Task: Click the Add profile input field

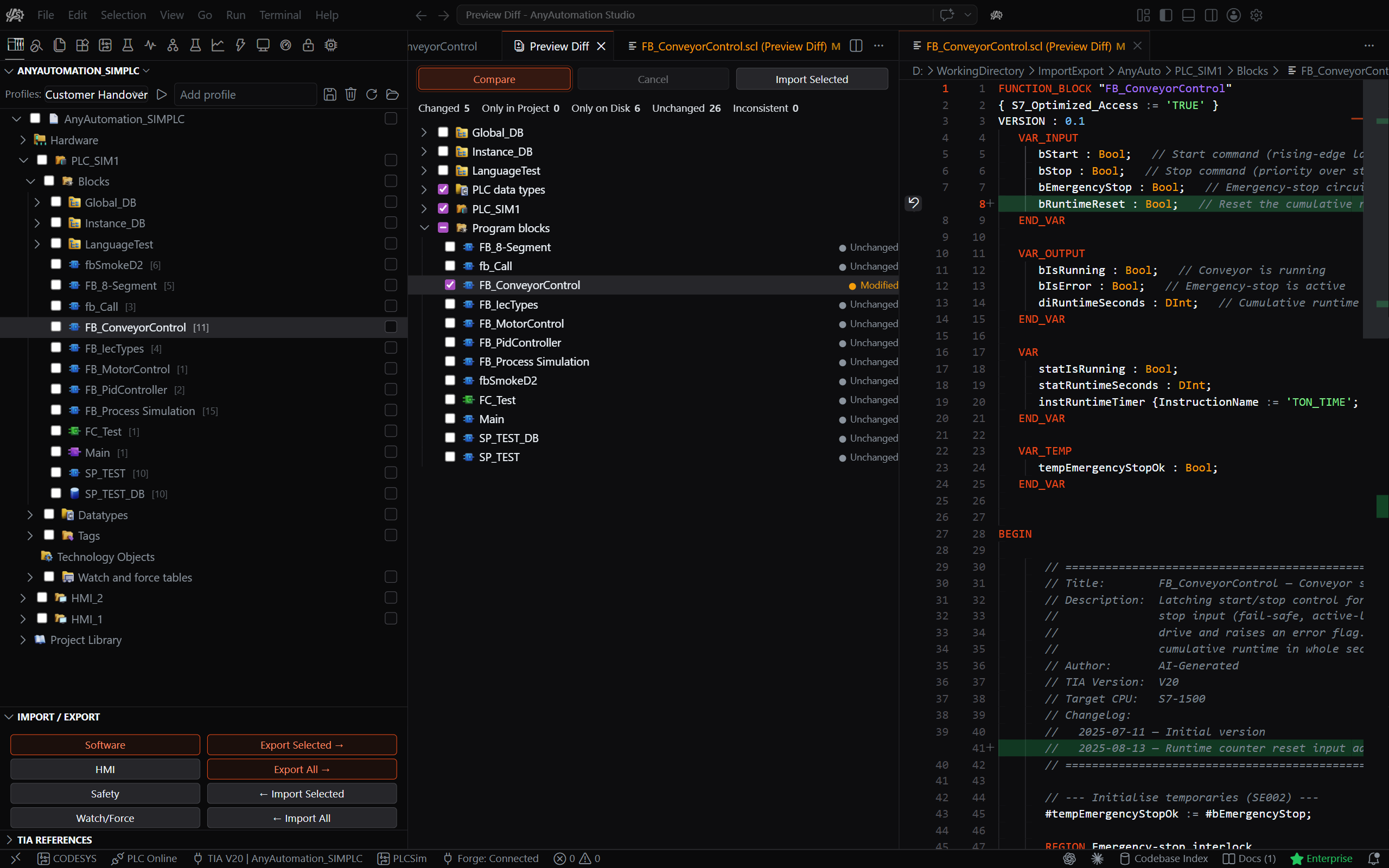Action: point(245,94)
